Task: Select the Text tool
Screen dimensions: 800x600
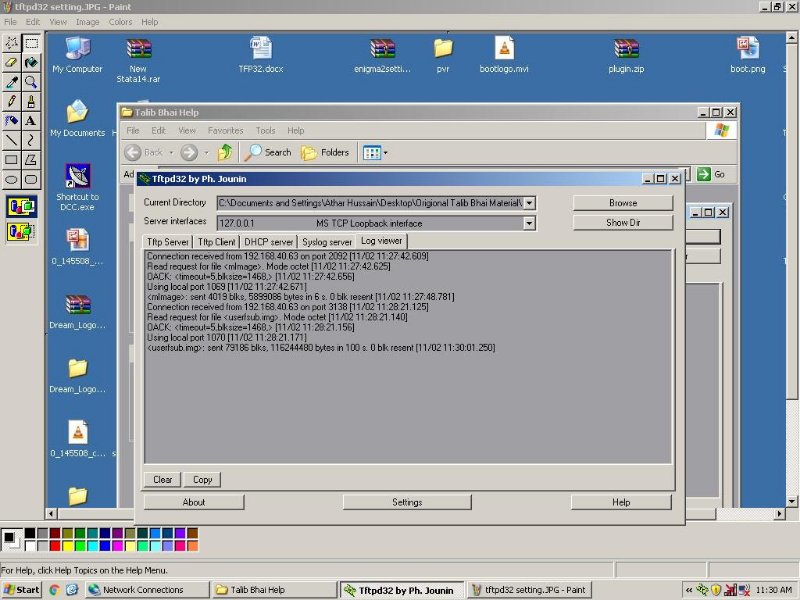Action: (31, 121)
